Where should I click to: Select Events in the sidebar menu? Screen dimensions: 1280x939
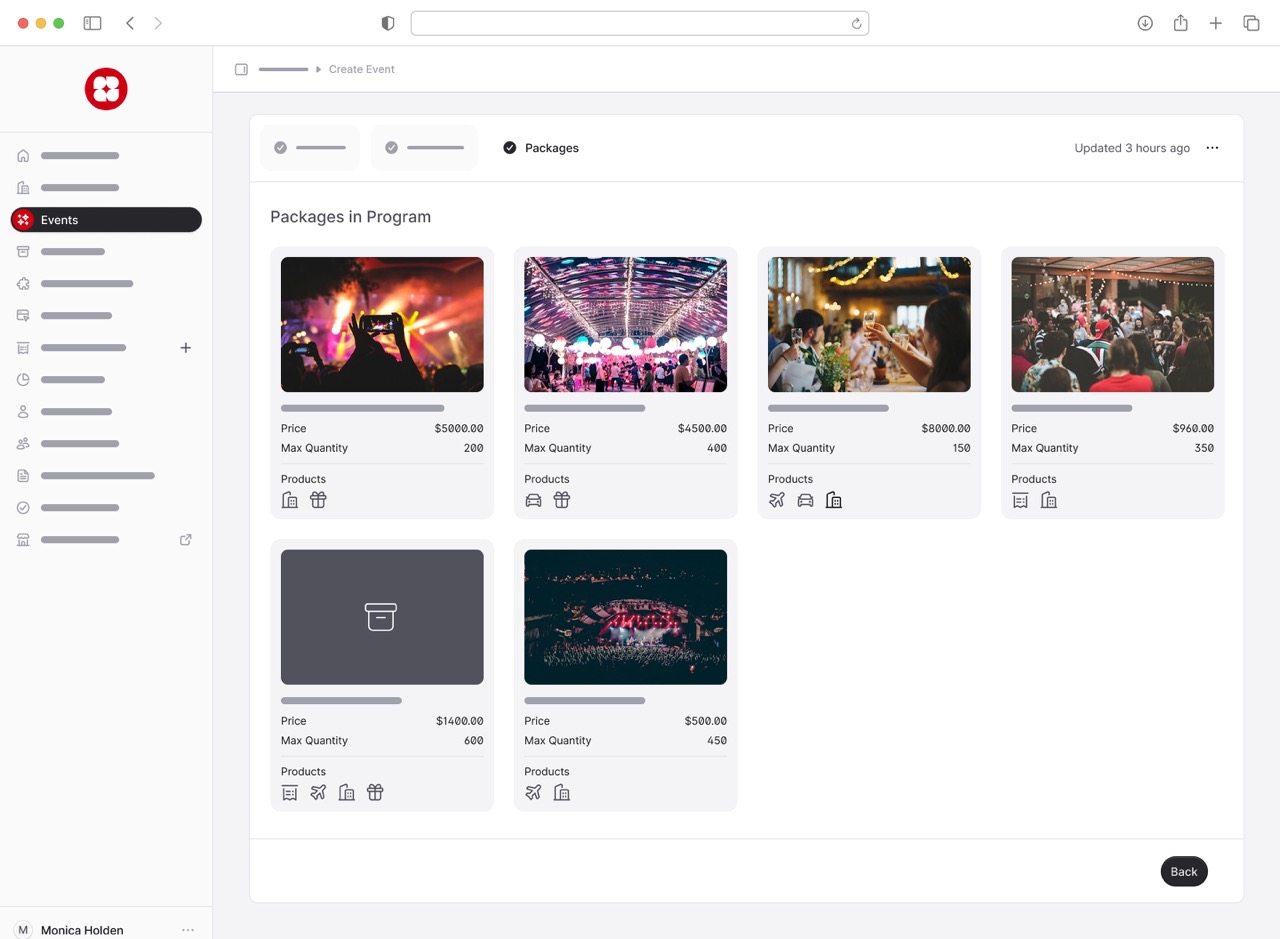click(106, 220)
